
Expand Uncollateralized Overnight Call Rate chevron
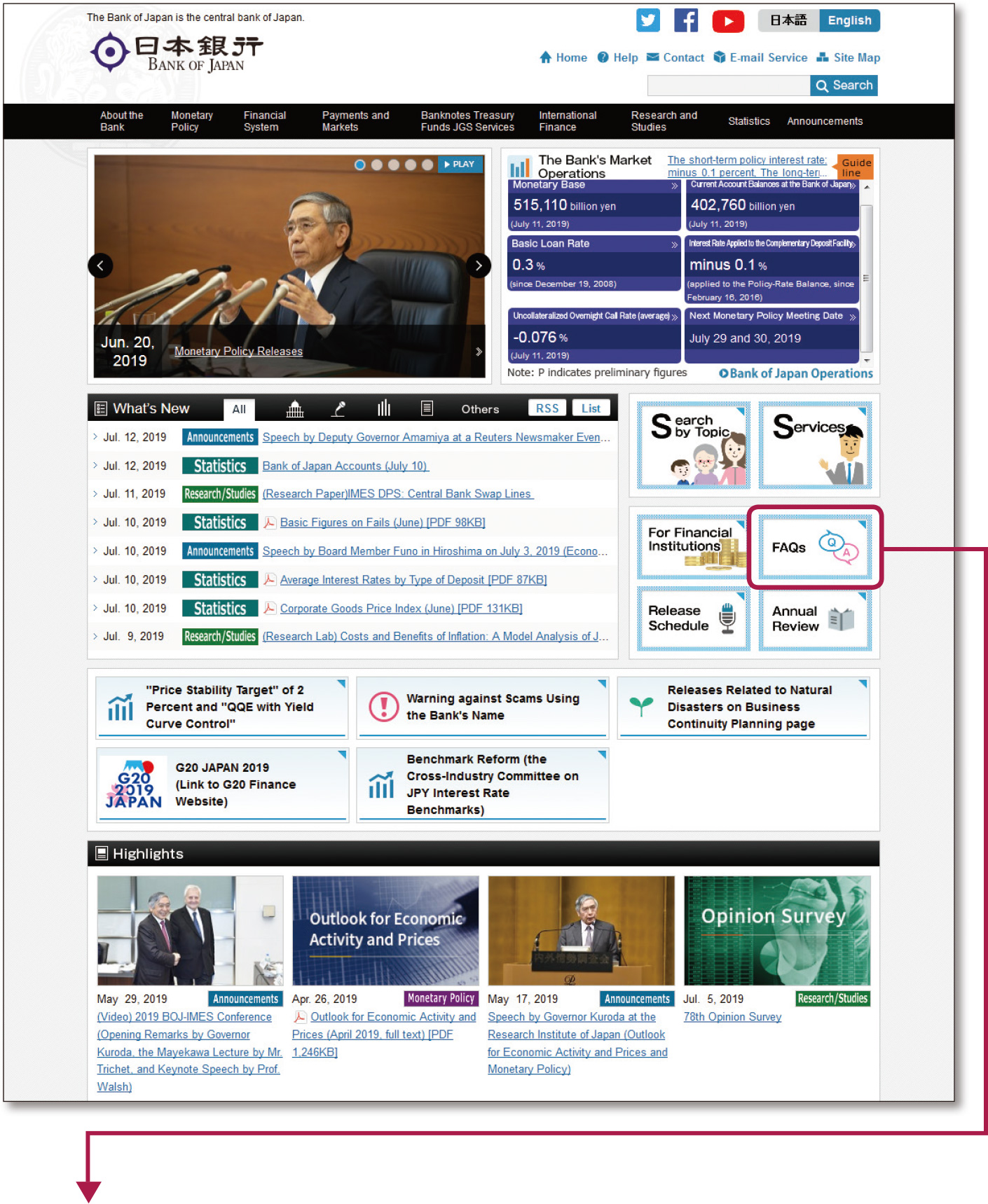coord(674,317)
